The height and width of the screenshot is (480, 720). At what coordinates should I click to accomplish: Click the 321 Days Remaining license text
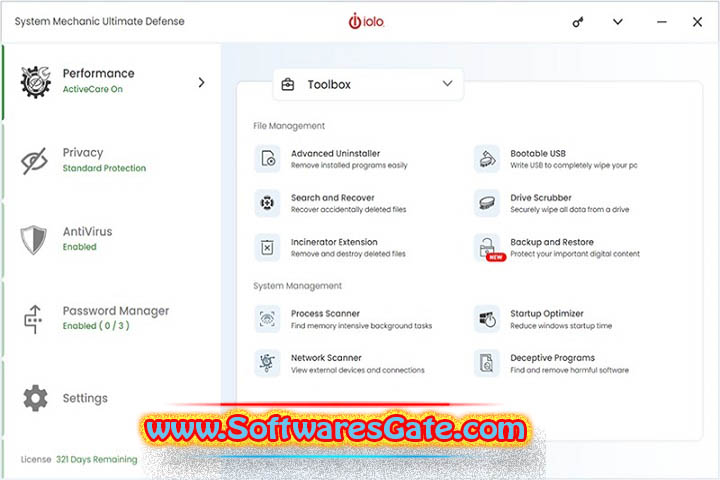coord(96,459)
